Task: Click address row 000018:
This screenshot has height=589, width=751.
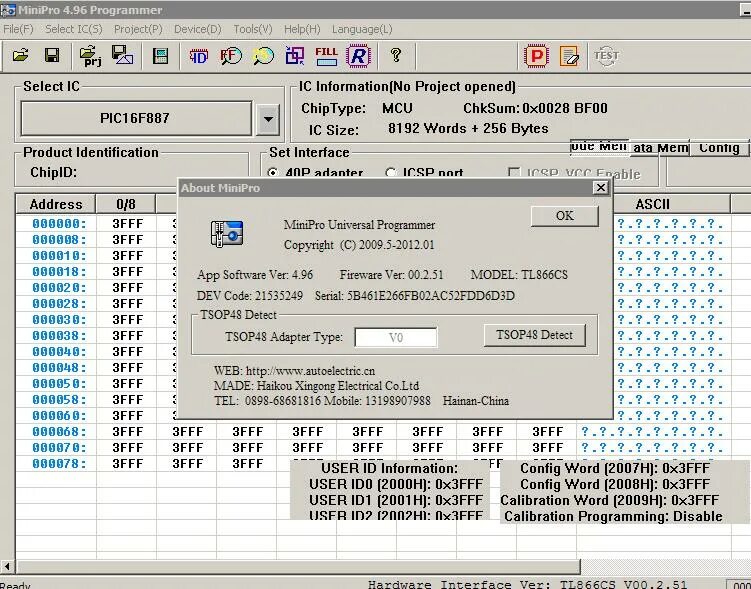Action: click(59, 272)
